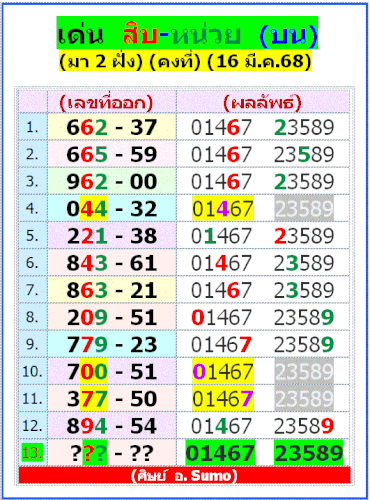This screenshot has height=500, width=370.
Task: Click "23589" in row 8
Action: (304, 317)
